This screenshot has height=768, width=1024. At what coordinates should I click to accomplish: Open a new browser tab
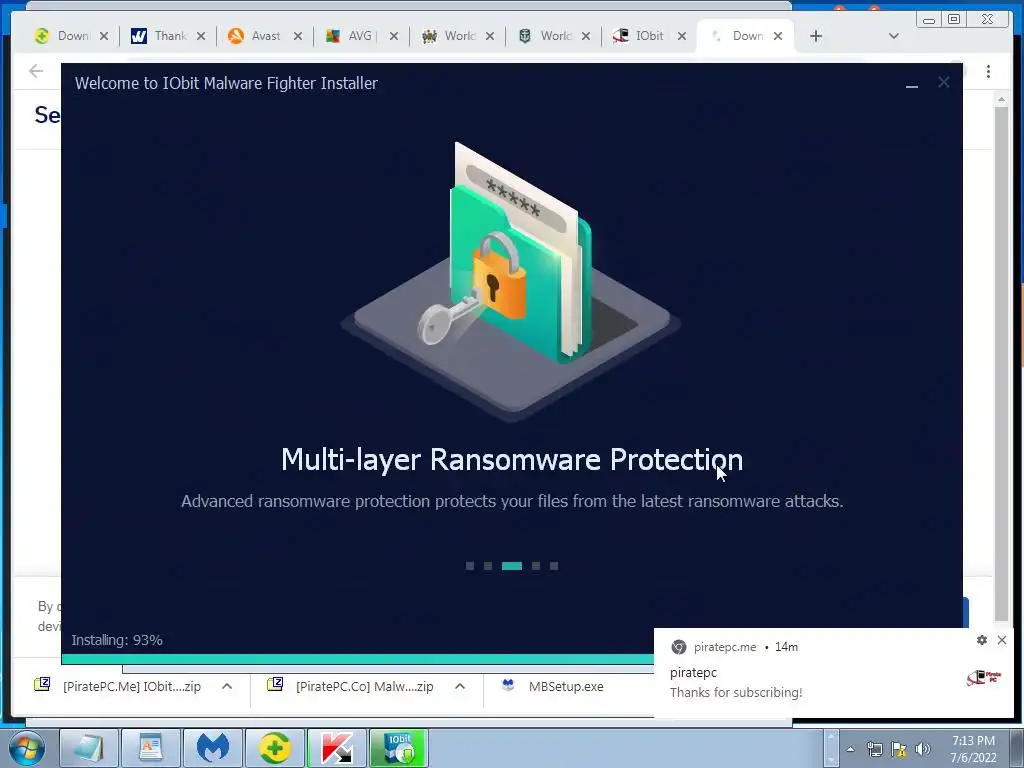click(816, 36)
